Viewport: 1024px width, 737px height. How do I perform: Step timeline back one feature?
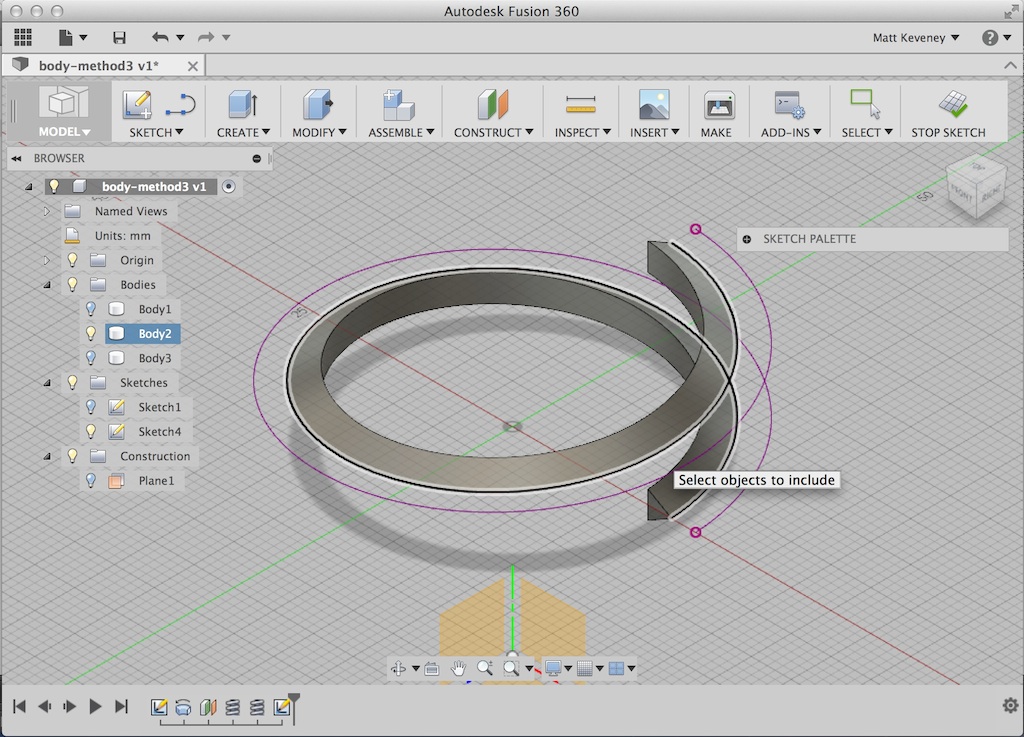tap(44, 706)
